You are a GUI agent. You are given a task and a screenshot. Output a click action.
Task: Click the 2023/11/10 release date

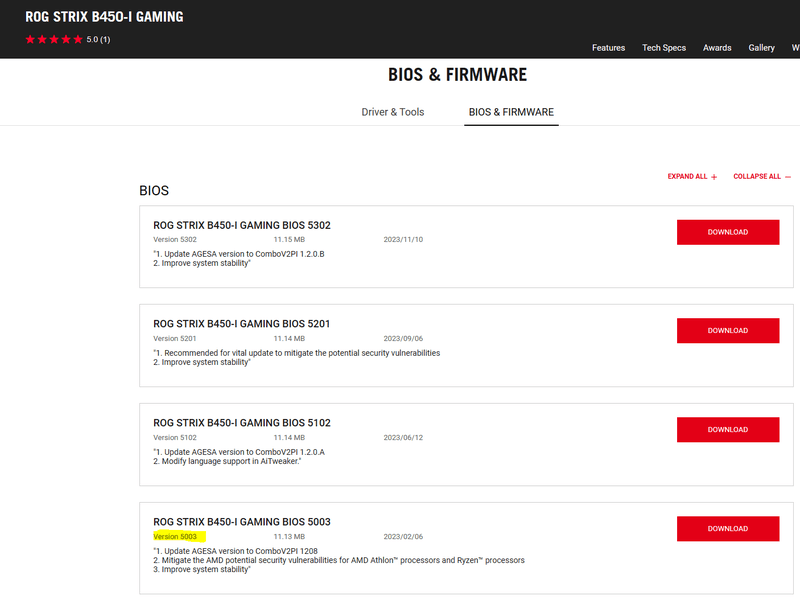[403, 239]
